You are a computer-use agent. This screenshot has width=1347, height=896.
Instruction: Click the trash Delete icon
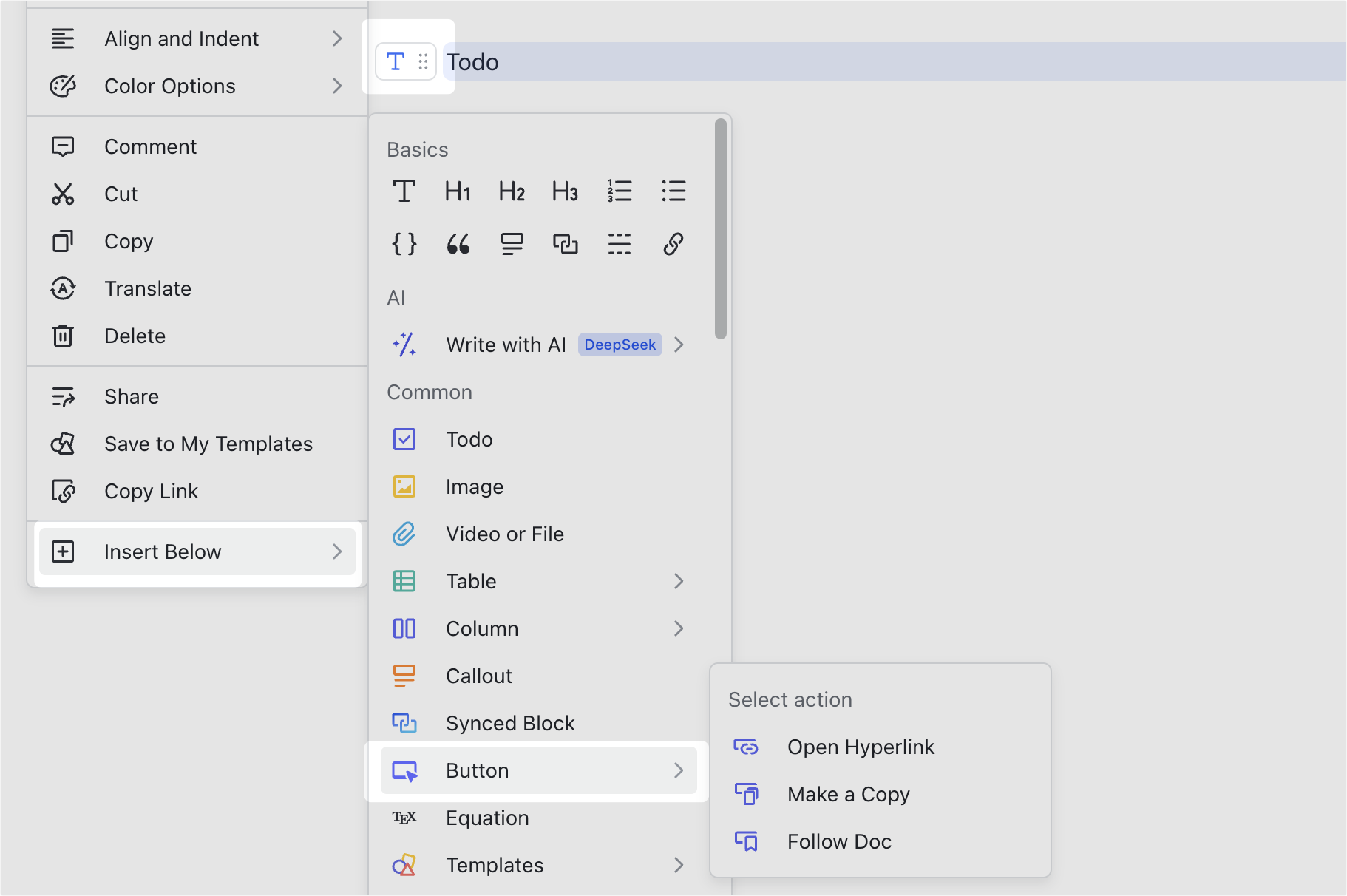pyautogui.click(x=63, y=336)
